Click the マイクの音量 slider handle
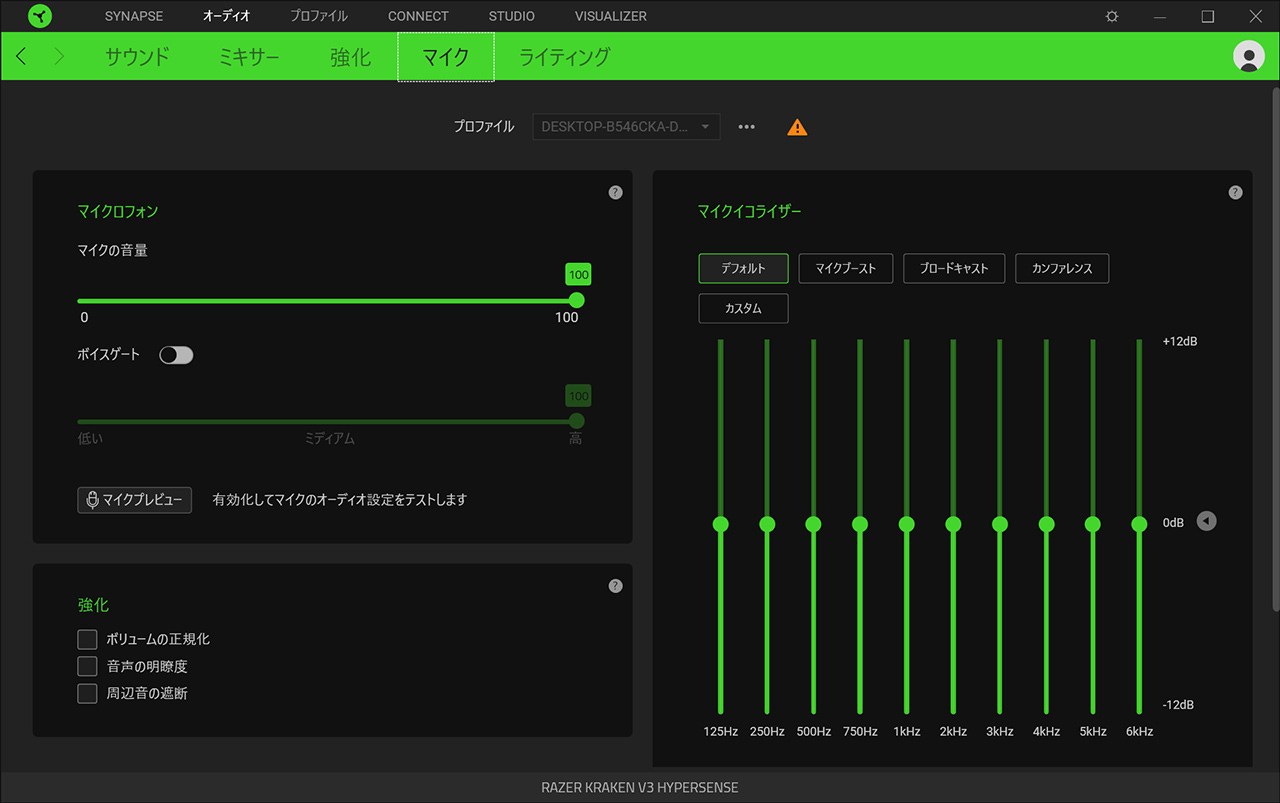This screenshot has height=803, width=1280. click(x=576, y=300)
